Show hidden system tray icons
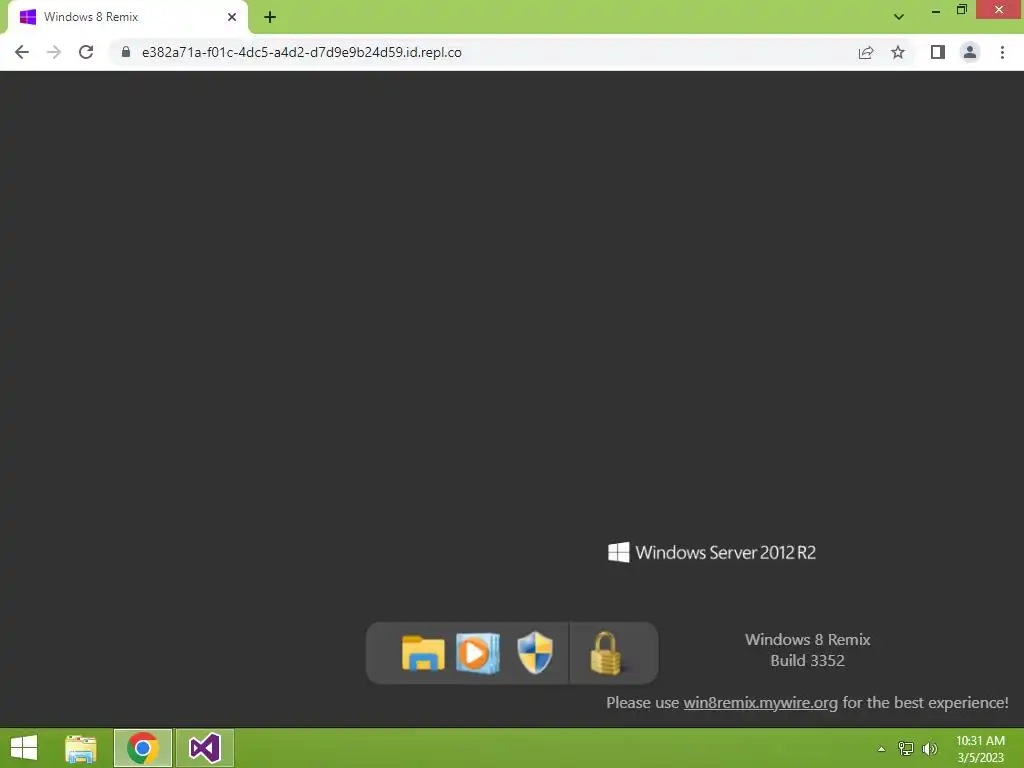 point(881,749)
